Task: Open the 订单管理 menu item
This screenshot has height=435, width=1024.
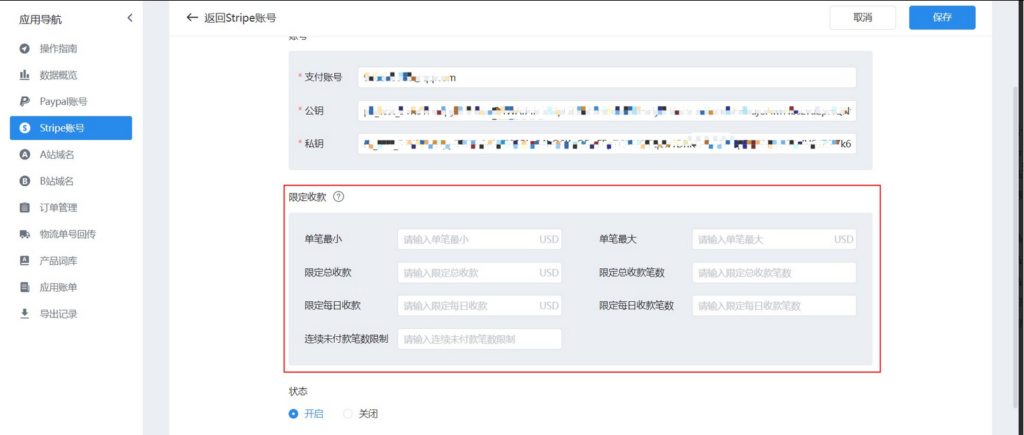Action: 58,207
